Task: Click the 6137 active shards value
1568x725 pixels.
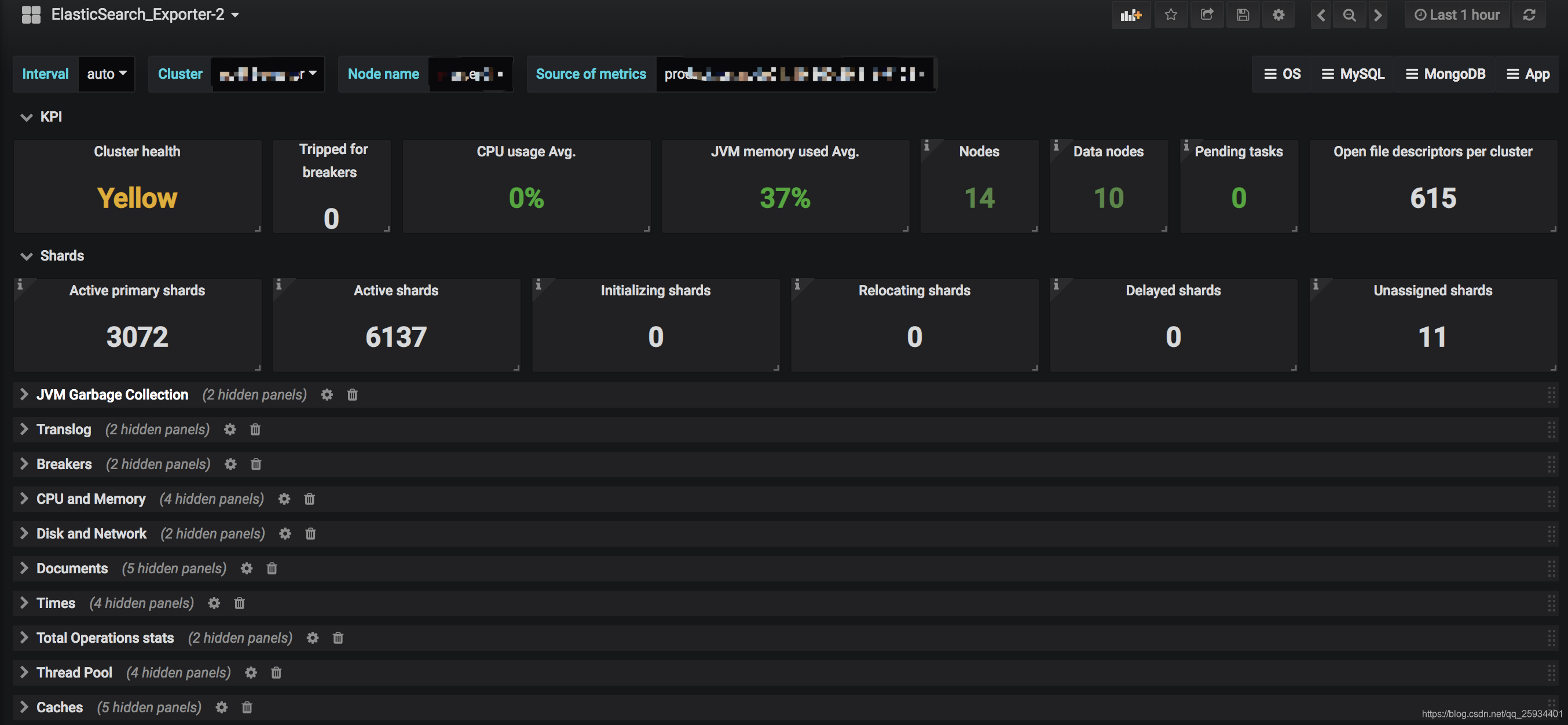Action: coord(395,336)
